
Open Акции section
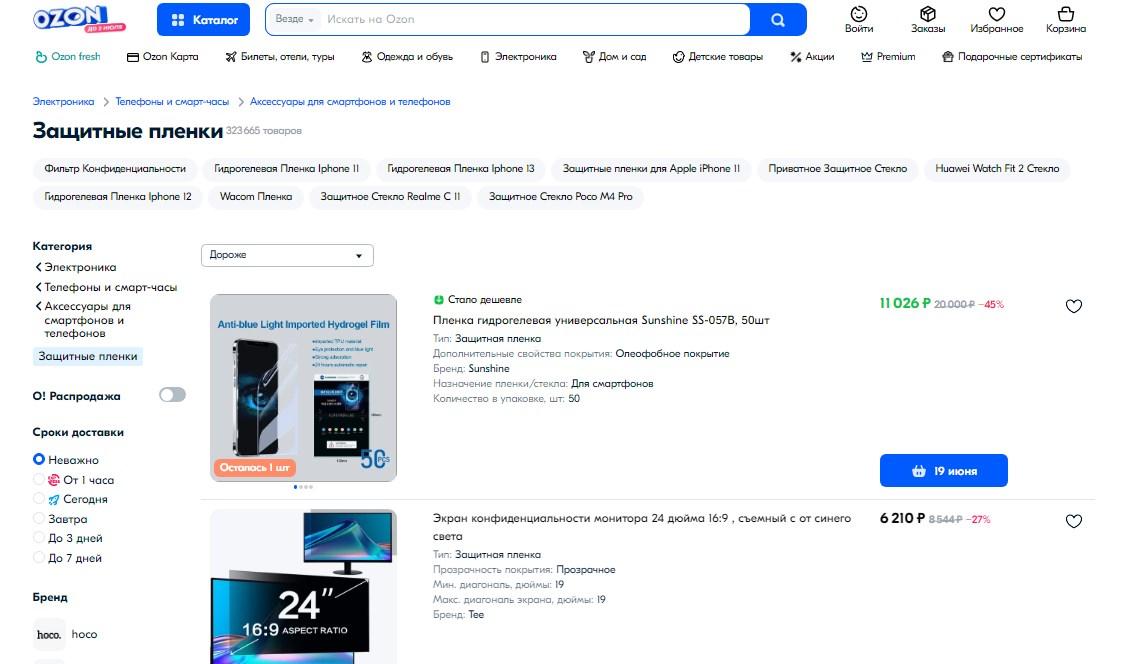(812, 56)
